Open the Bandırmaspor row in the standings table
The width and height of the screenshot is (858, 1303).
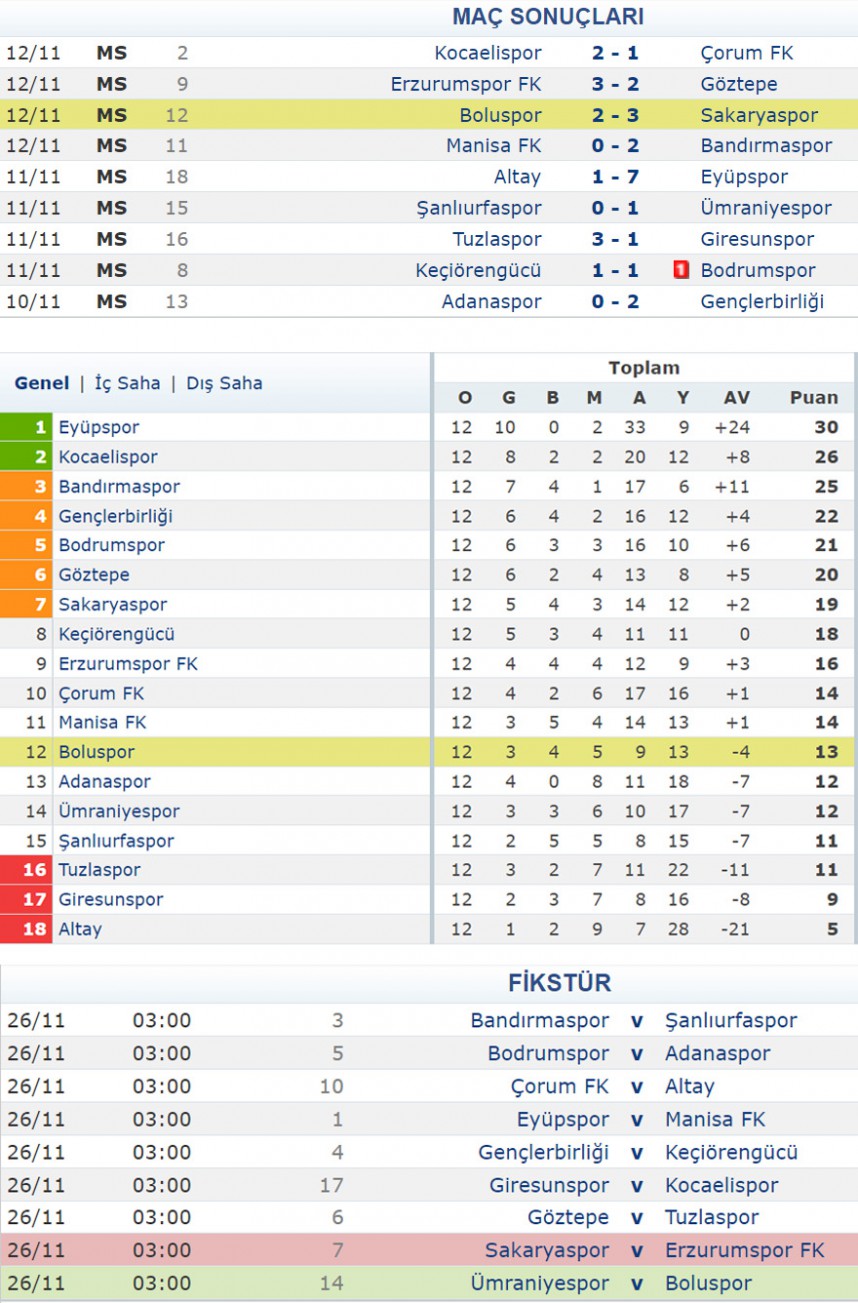click(429, 486)
